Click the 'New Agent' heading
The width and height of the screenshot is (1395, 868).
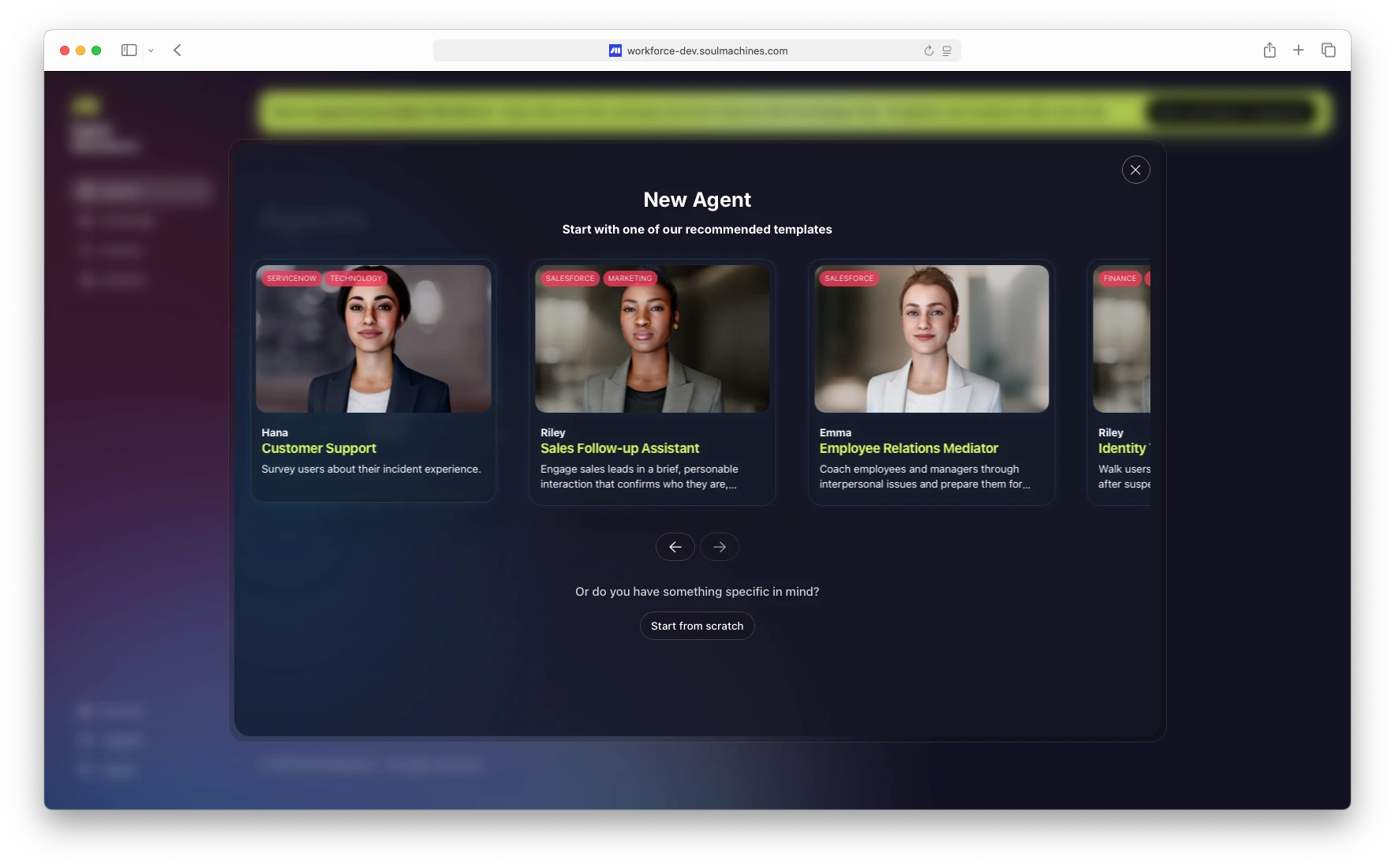697,200
